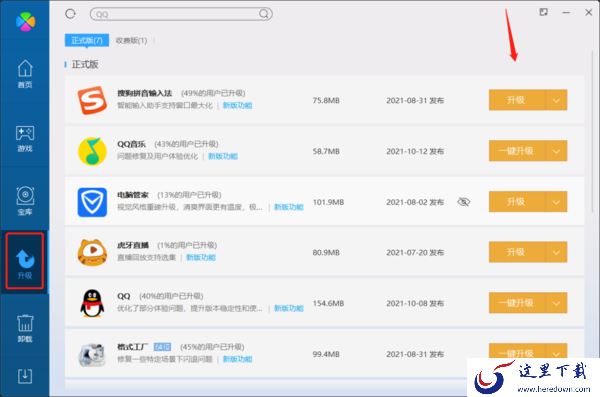This screenshot has width=600, height=397.
Task: Open 新版功能 link for 搜狗拼音输入法
Action: pyautogui.click(x=237, y=105)
